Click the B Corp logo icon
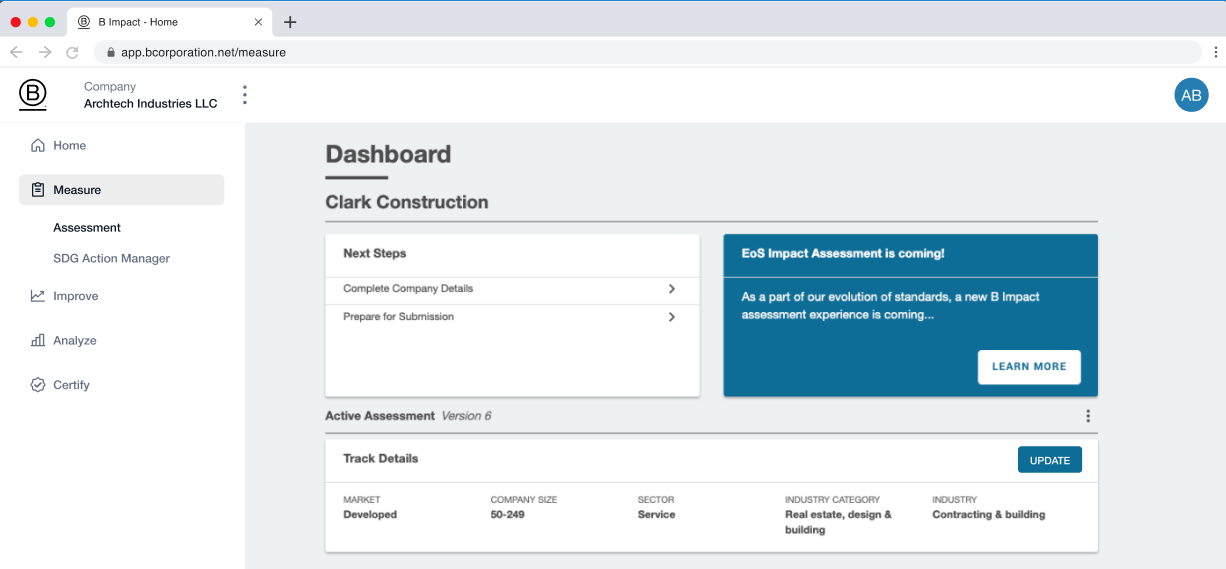Screen dimensions: 1226x569 pyautogui.click(x=33, y=95)
